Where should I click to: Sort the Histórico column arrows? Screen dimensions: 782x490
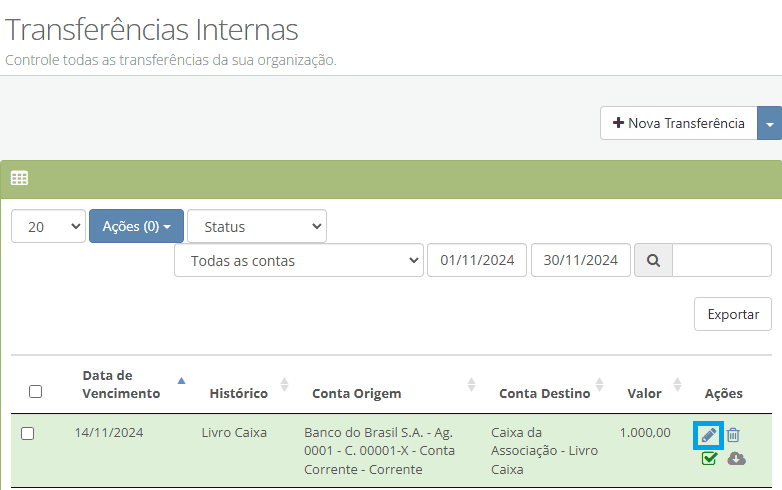click(x=284, y=384)
